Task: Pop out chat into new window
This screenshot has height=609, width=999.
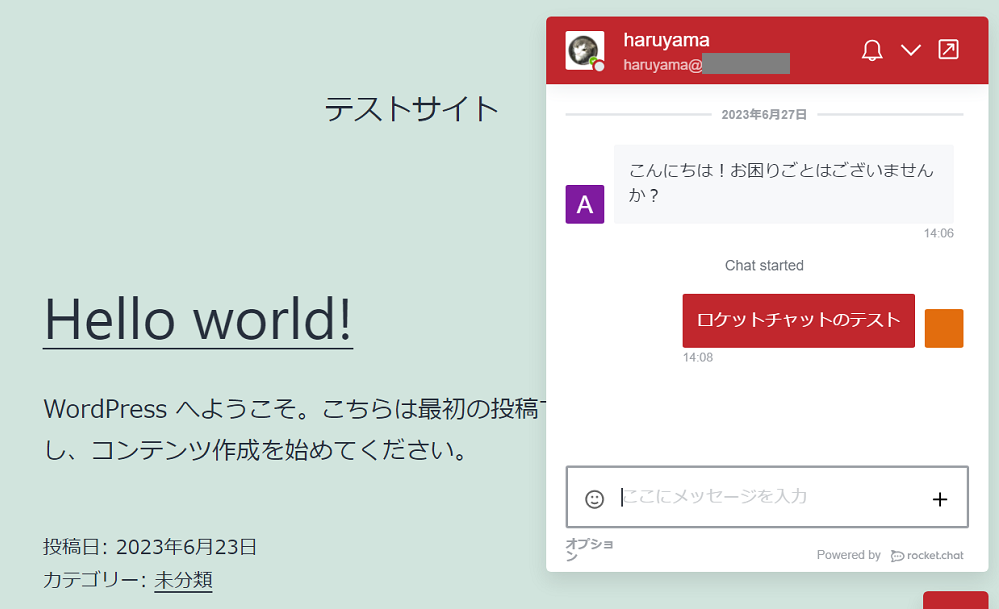Action: (x=947, y=50)
